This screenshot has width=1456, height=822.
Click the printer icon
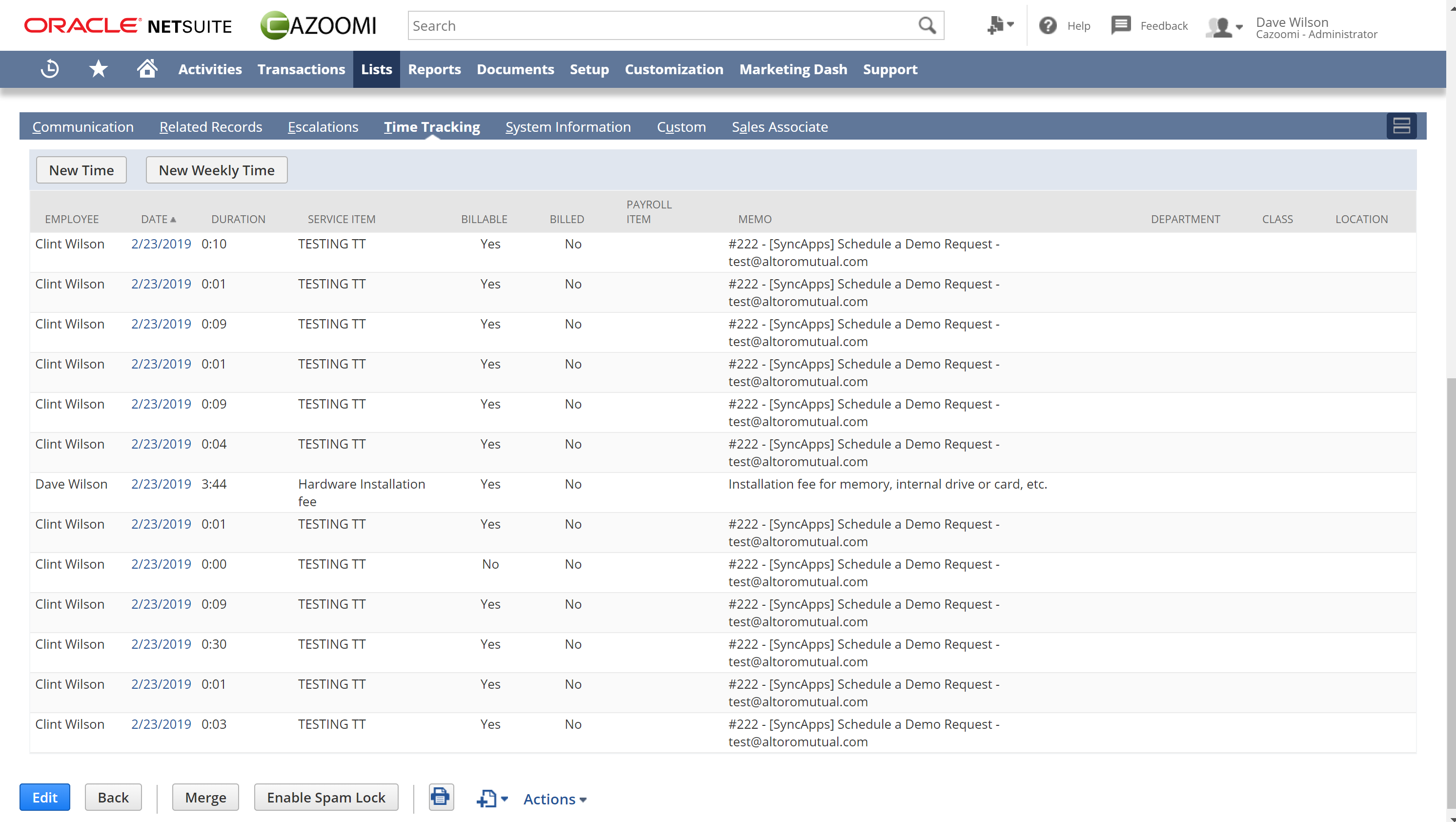(441, 798)
